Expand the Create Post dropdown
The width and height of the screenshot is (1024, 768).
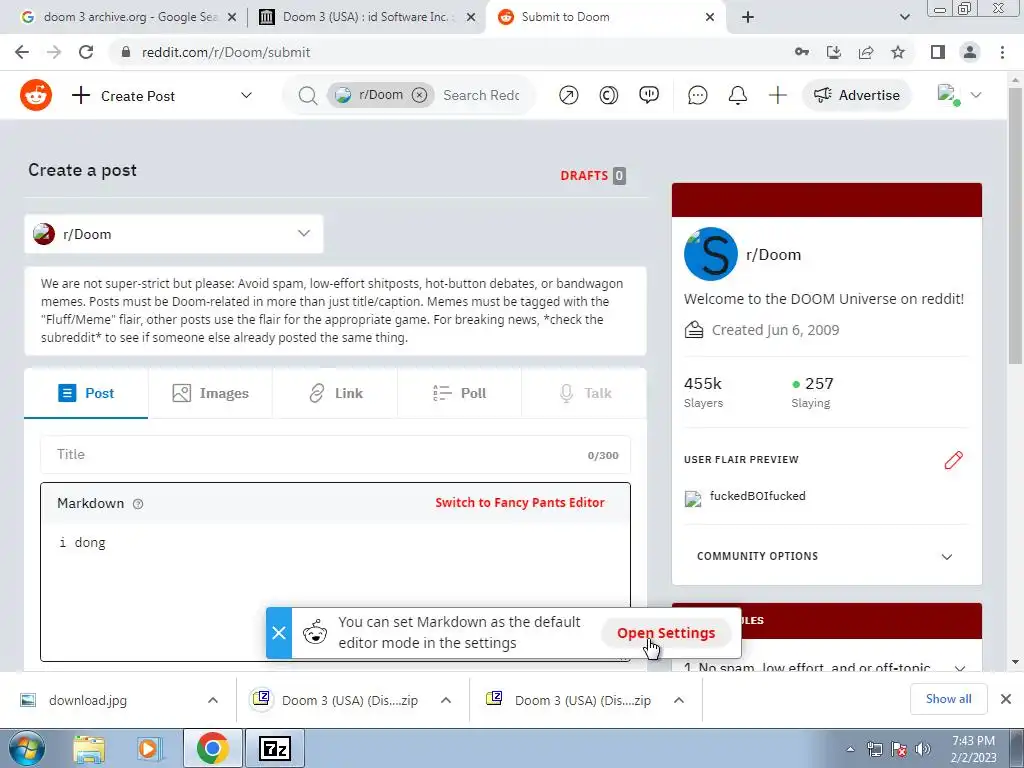[246, 95]
